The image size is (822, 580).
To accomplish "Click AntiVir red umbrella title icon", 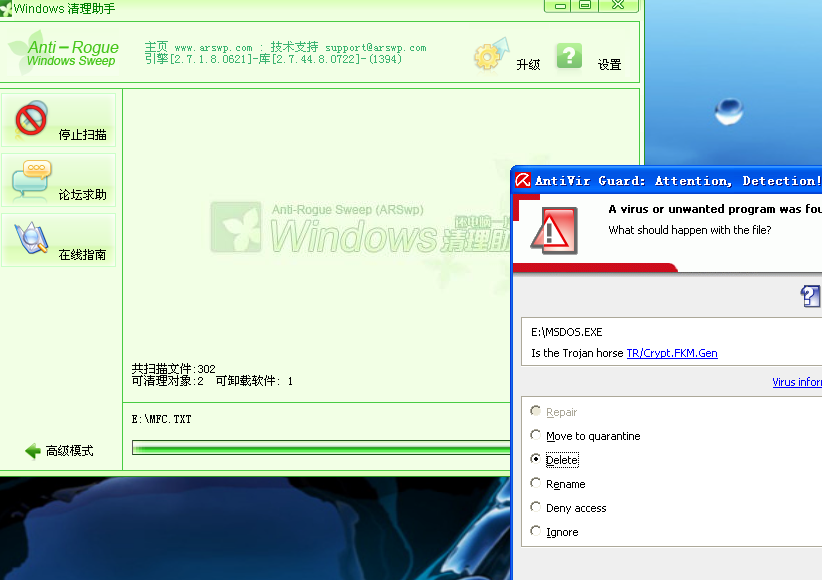I will pos(523,180).
